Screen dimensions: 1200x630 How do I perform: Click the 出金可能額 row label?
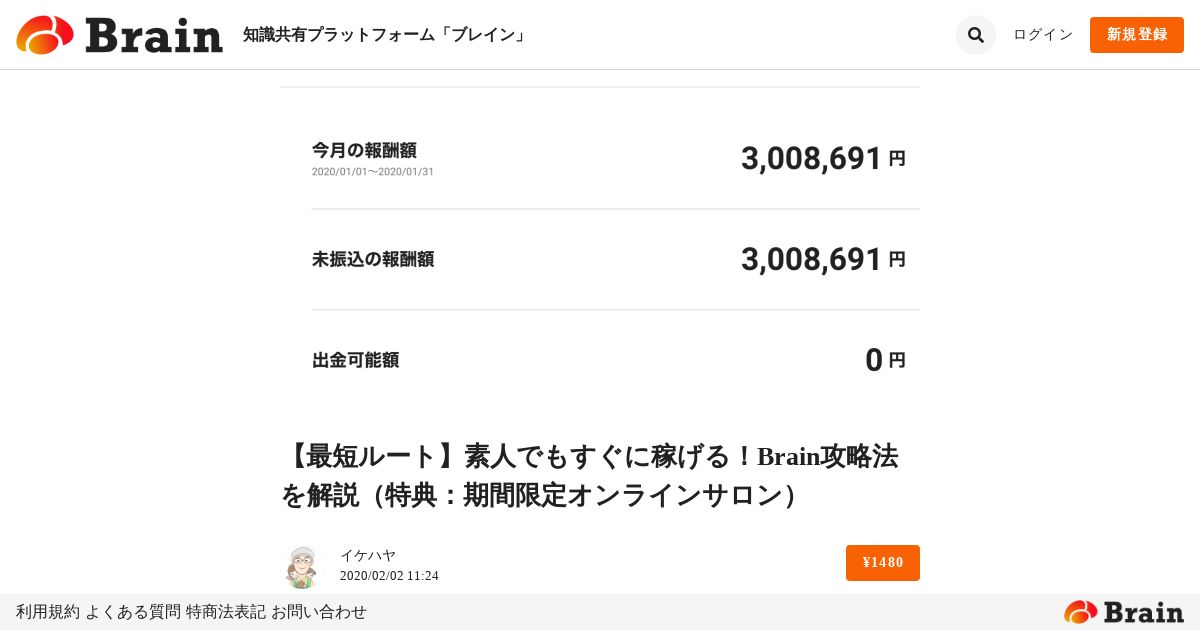tap(355, 361)
